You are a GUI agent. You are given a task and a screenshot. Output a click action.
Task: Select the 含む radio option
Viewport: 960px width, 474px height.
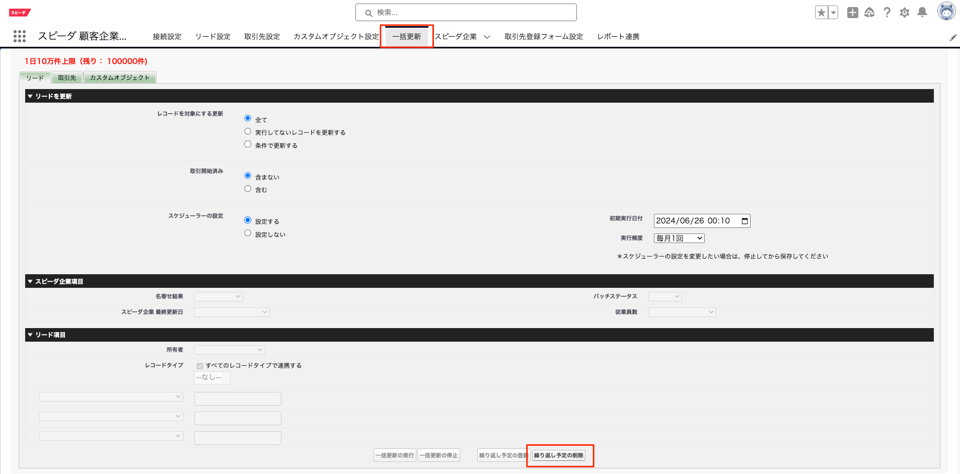pyautogui.click(x=248, y=189)
